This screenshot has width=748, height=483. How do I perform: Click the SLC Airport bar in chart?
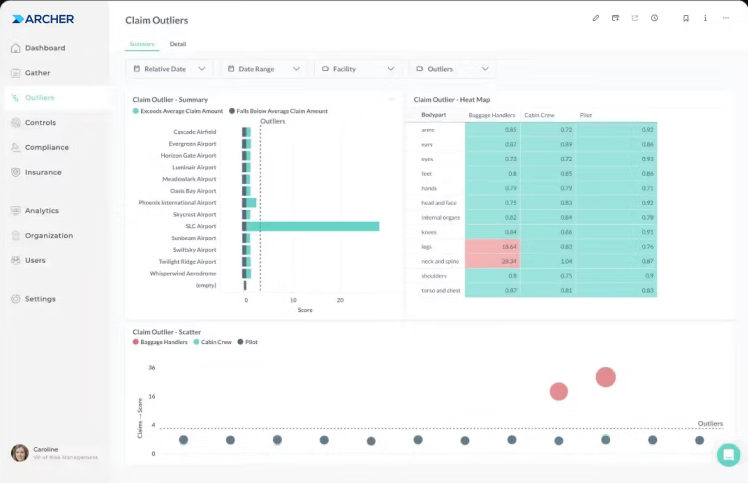pyautogui.click(x=313, y=226)
